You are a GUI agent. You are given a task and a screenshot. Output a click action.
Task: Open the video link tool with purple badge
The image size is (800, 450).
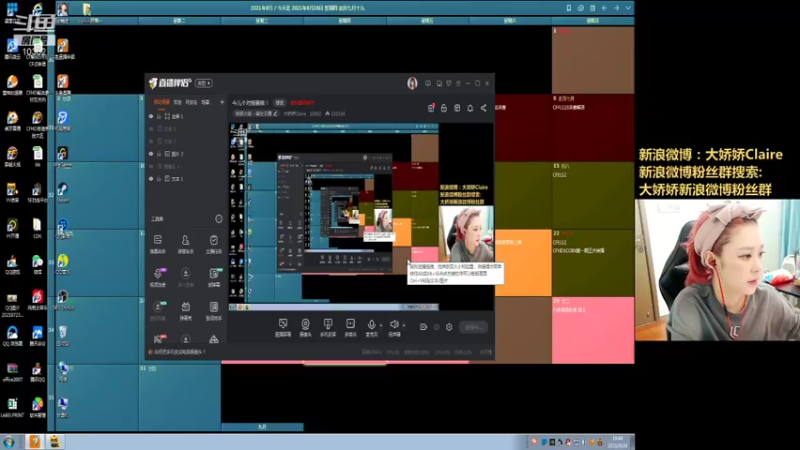(x=158, y=277)
